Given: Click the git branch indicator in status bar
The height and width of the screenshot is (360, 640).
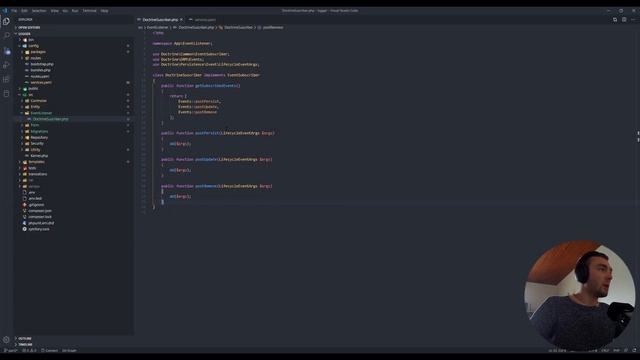Looking at the screenshot, I should click(11, 351).
